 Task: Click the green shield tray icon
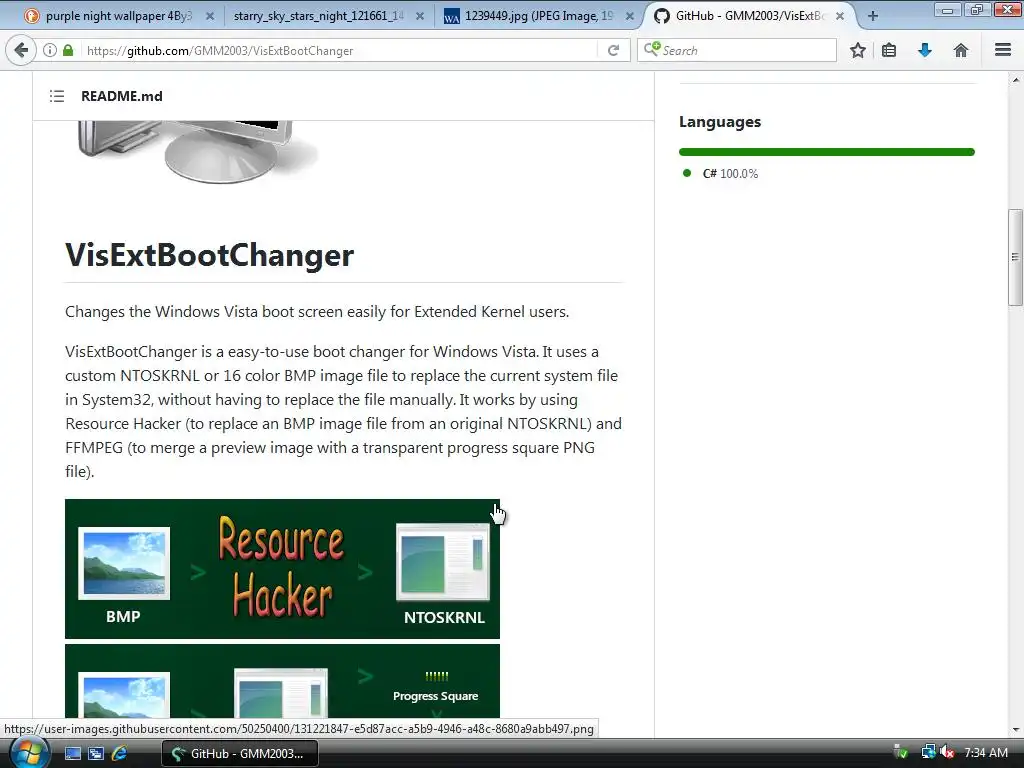901,753
